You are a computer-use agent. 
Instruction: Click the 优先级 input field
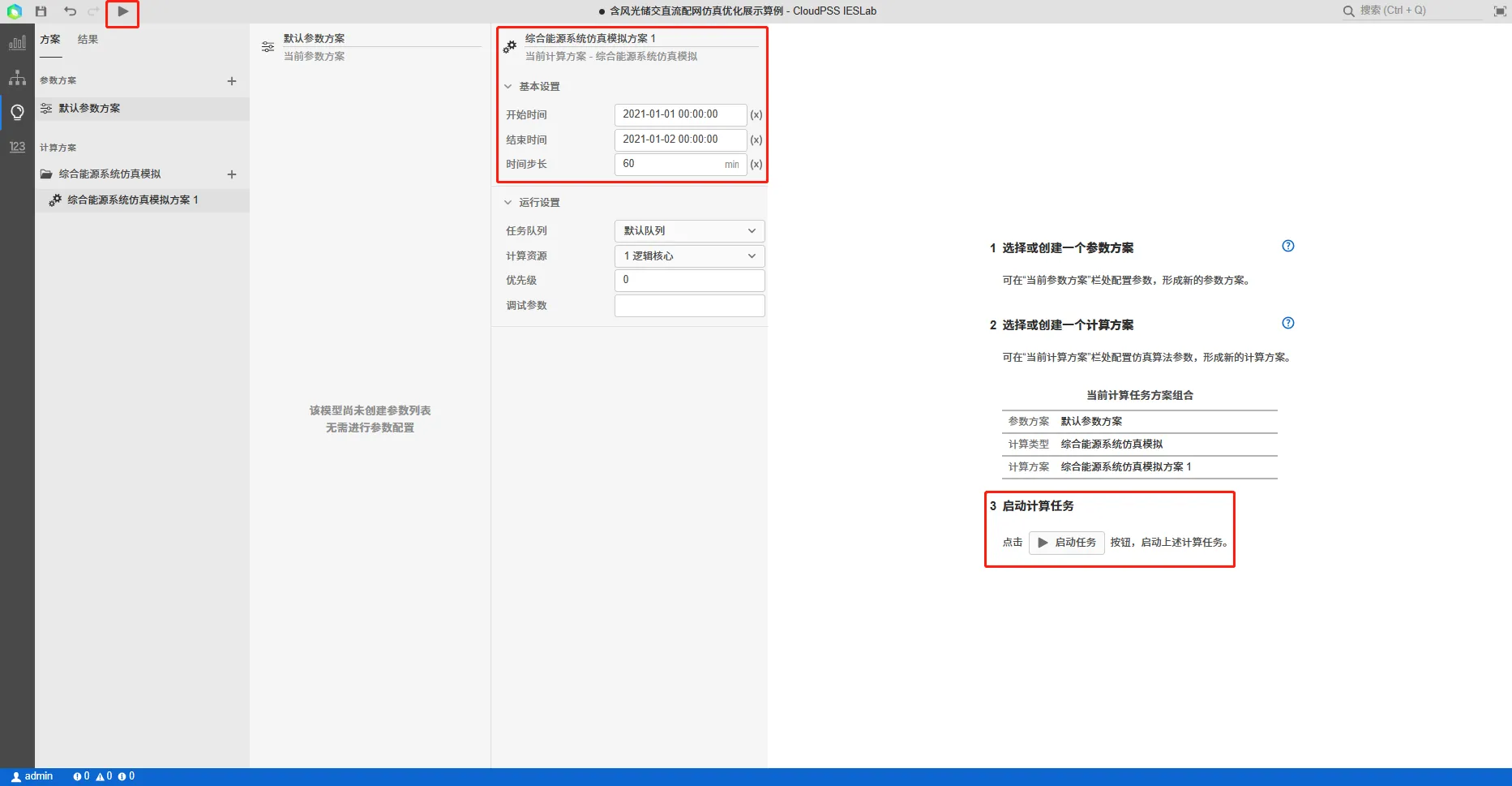pos(689,281)
